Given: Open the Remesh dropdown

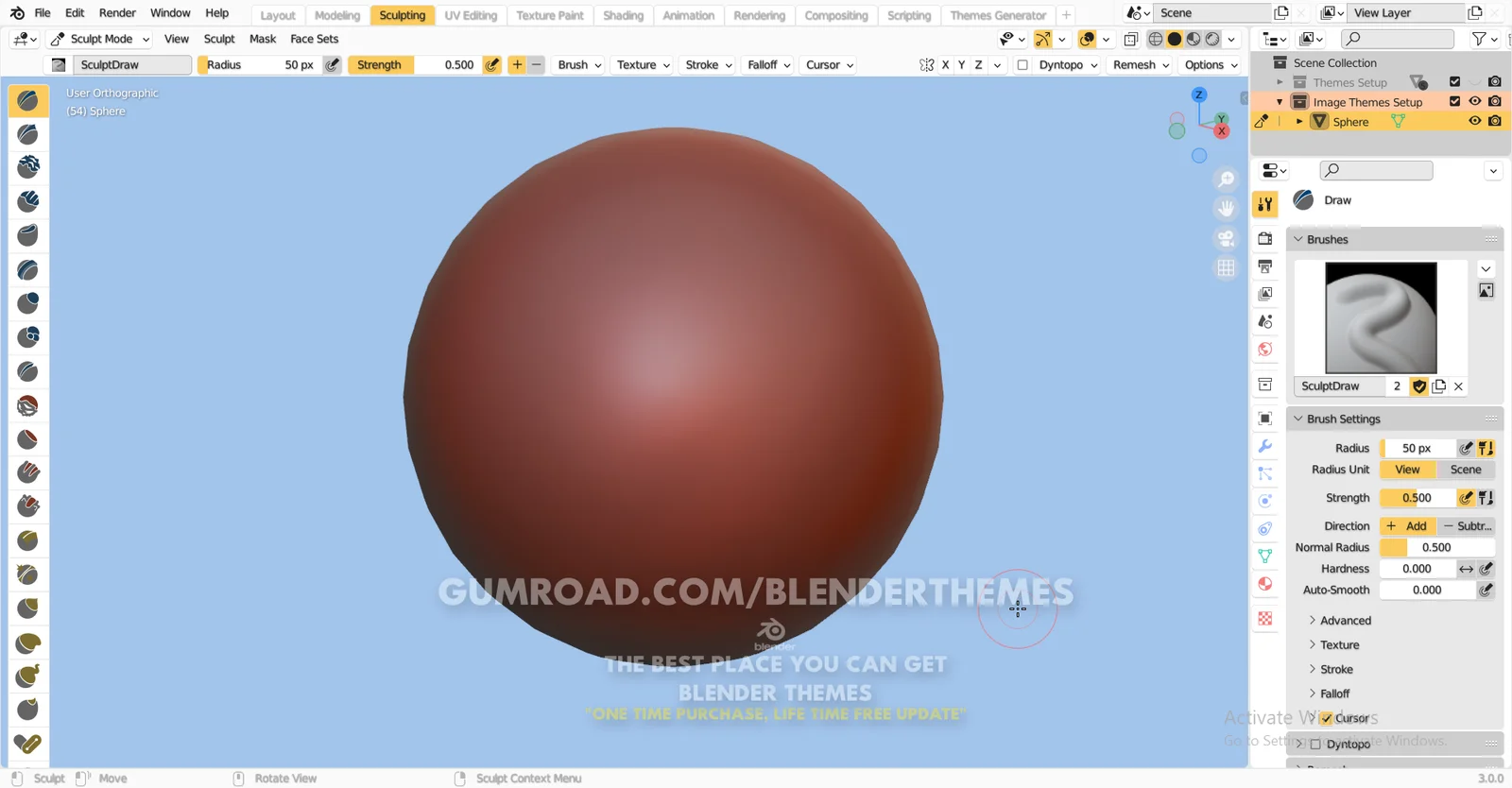Looking at the screenshot, I should [1141, 65].
